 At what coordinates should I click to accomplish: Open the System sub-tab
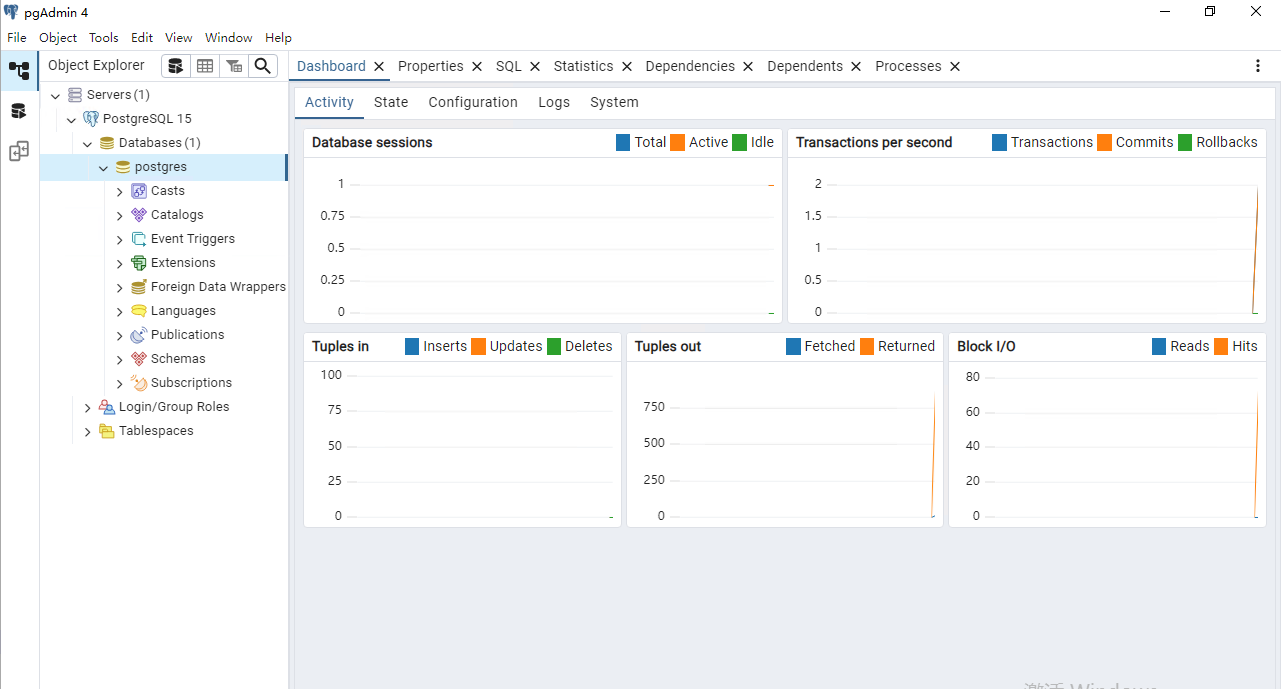click(x=614, y=102)
